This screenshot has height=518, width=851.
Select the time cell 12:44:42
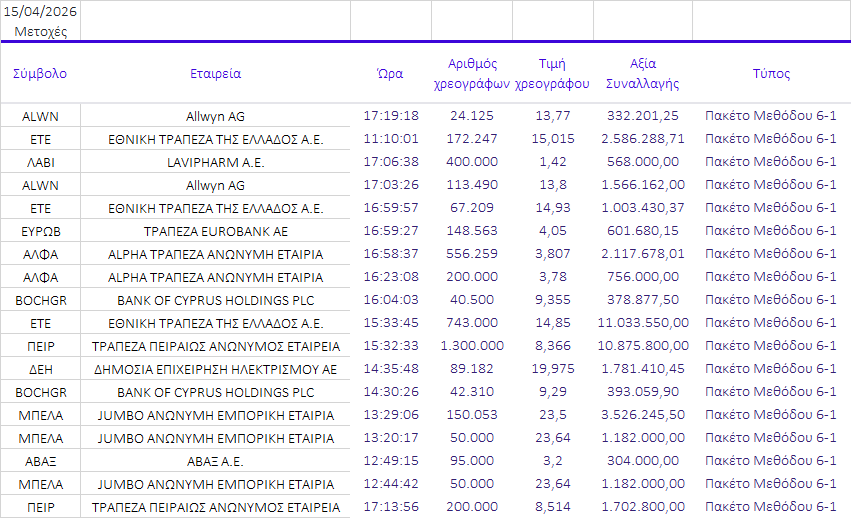[x=391, y=483]
